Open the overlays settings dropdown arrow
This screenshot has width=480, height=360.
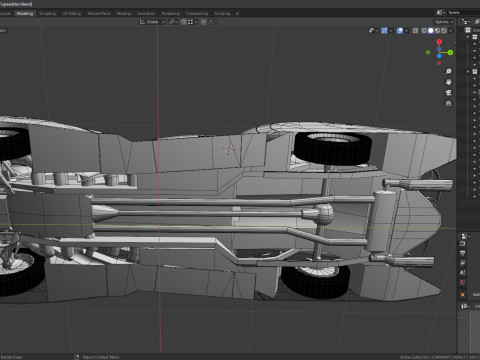point(406,30)
